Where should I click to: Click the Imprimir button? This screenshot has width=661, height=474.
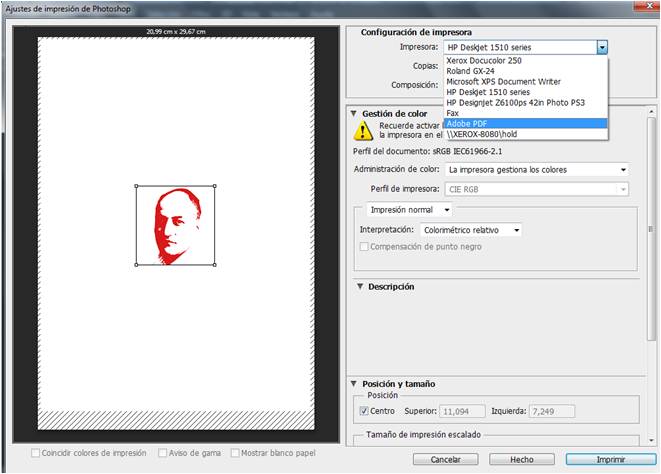click(602, 459)
